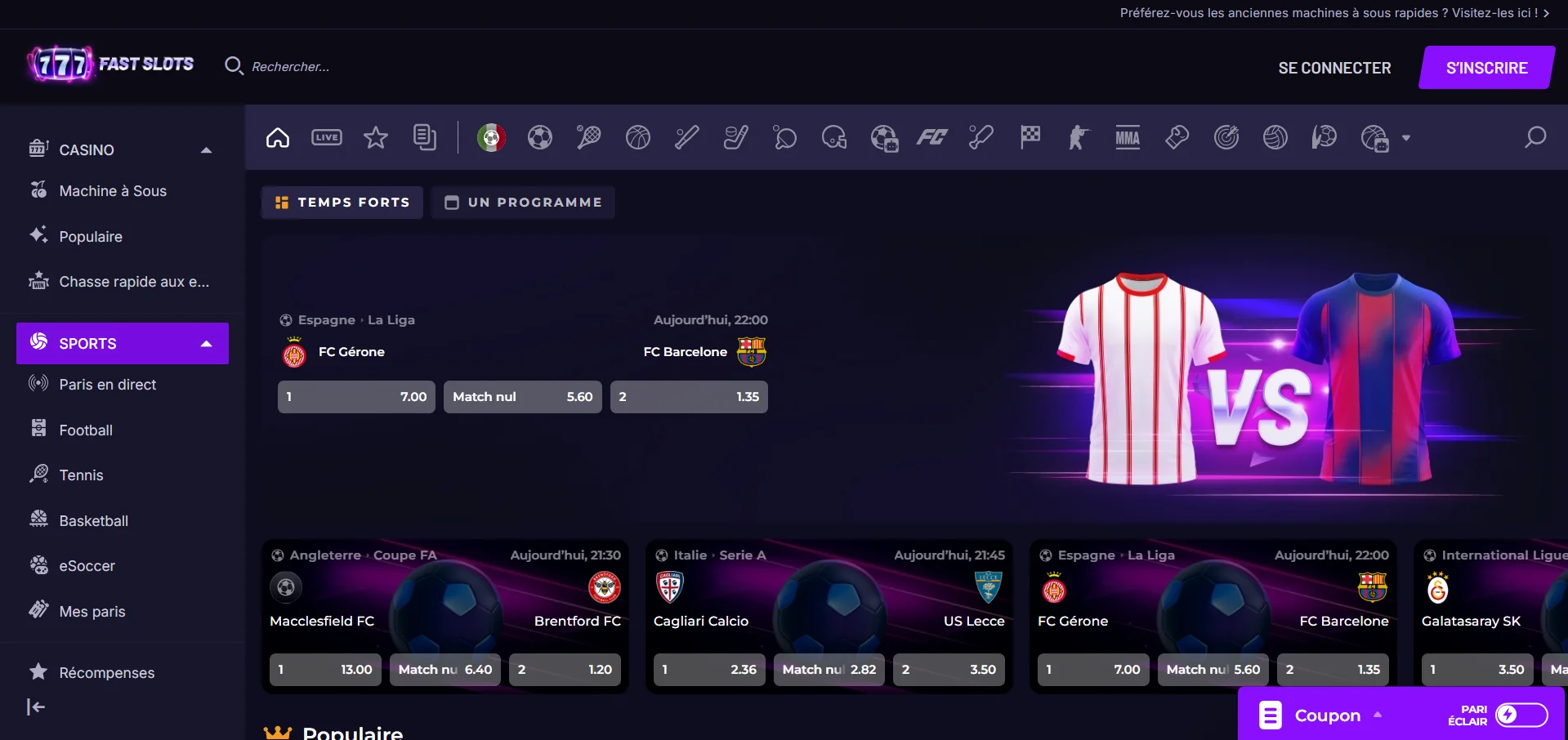Image resolution: width=1568 pixels, height=740 pixels.
Task: Select the eSoccer ball with gamepad icon
Action: (884, 138)
